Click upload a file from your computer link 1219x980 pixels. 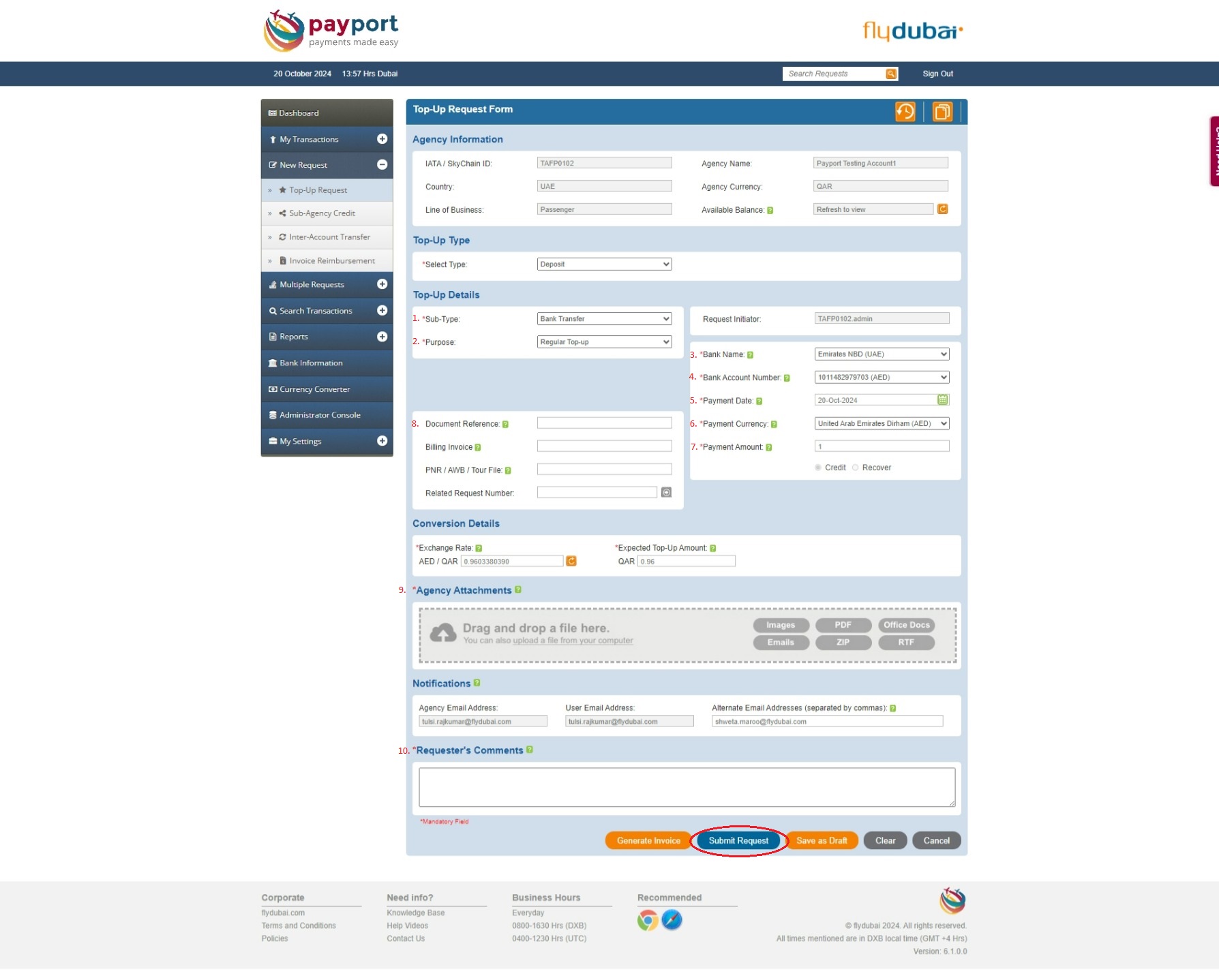click(573, 641)
